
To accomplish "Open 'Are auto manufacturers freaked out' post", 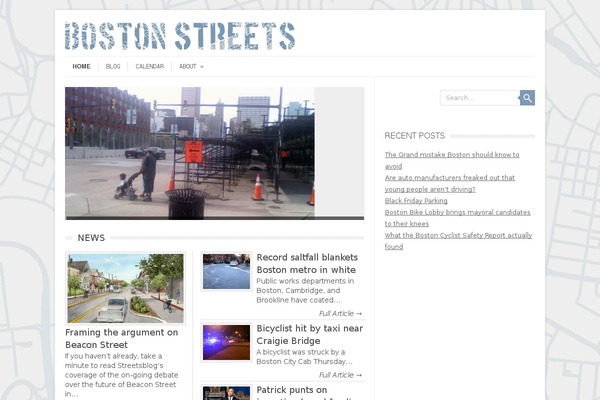I will (450, 183).
